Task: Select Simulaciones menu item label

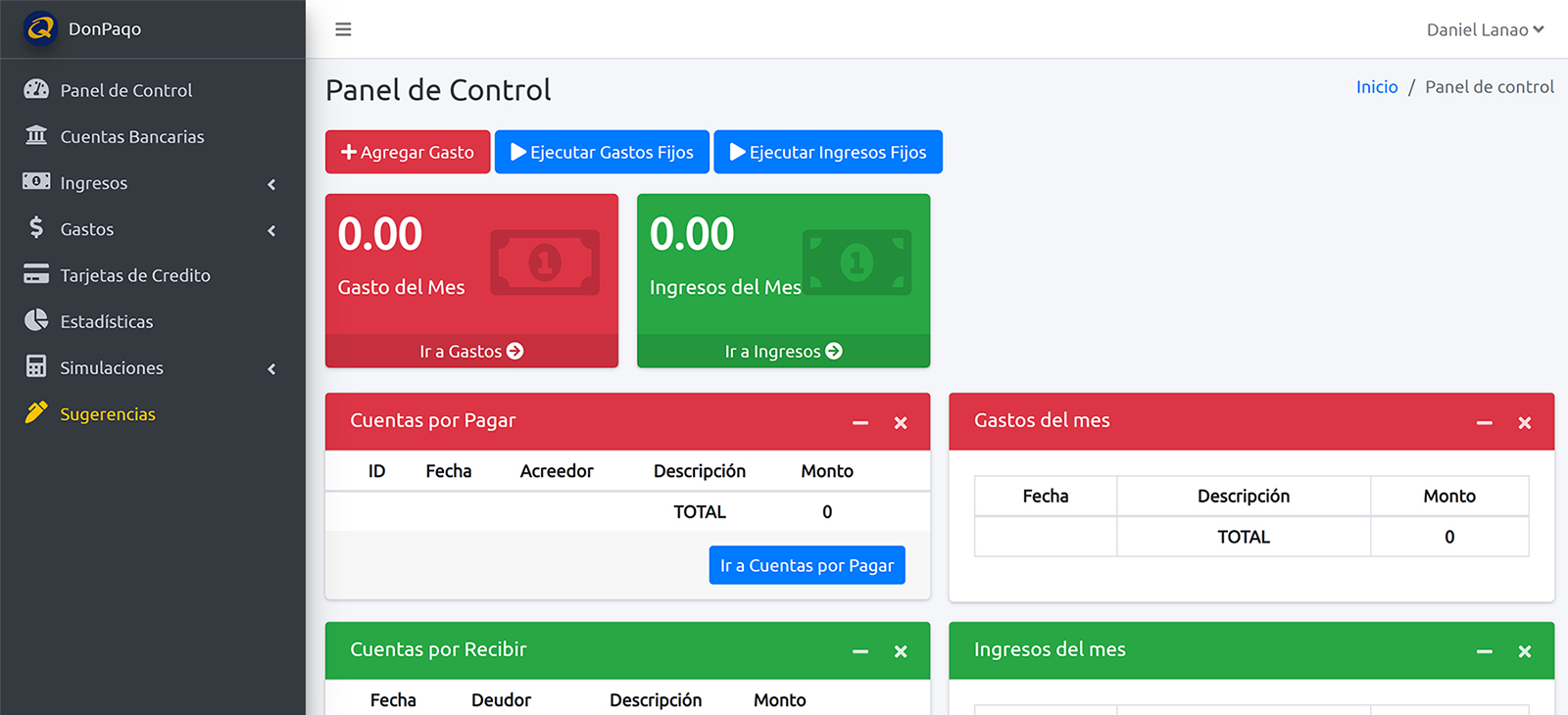Action: (112, 368)
